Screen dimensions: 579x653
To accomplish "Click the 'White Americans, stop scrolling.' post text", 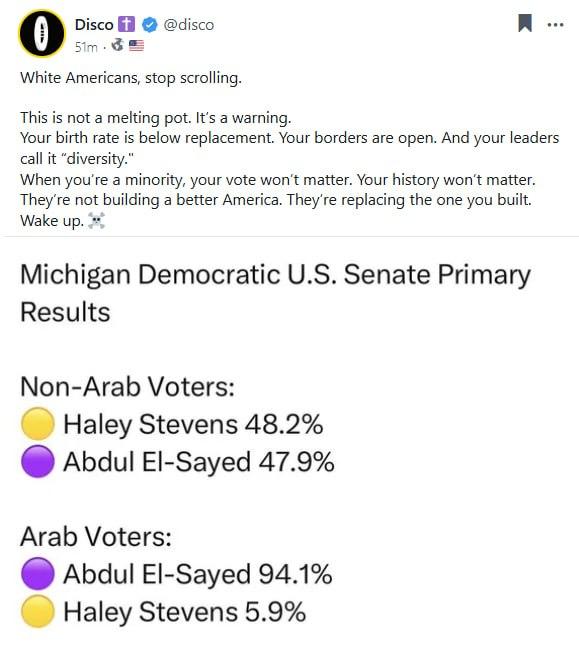I will click(131, 78).
